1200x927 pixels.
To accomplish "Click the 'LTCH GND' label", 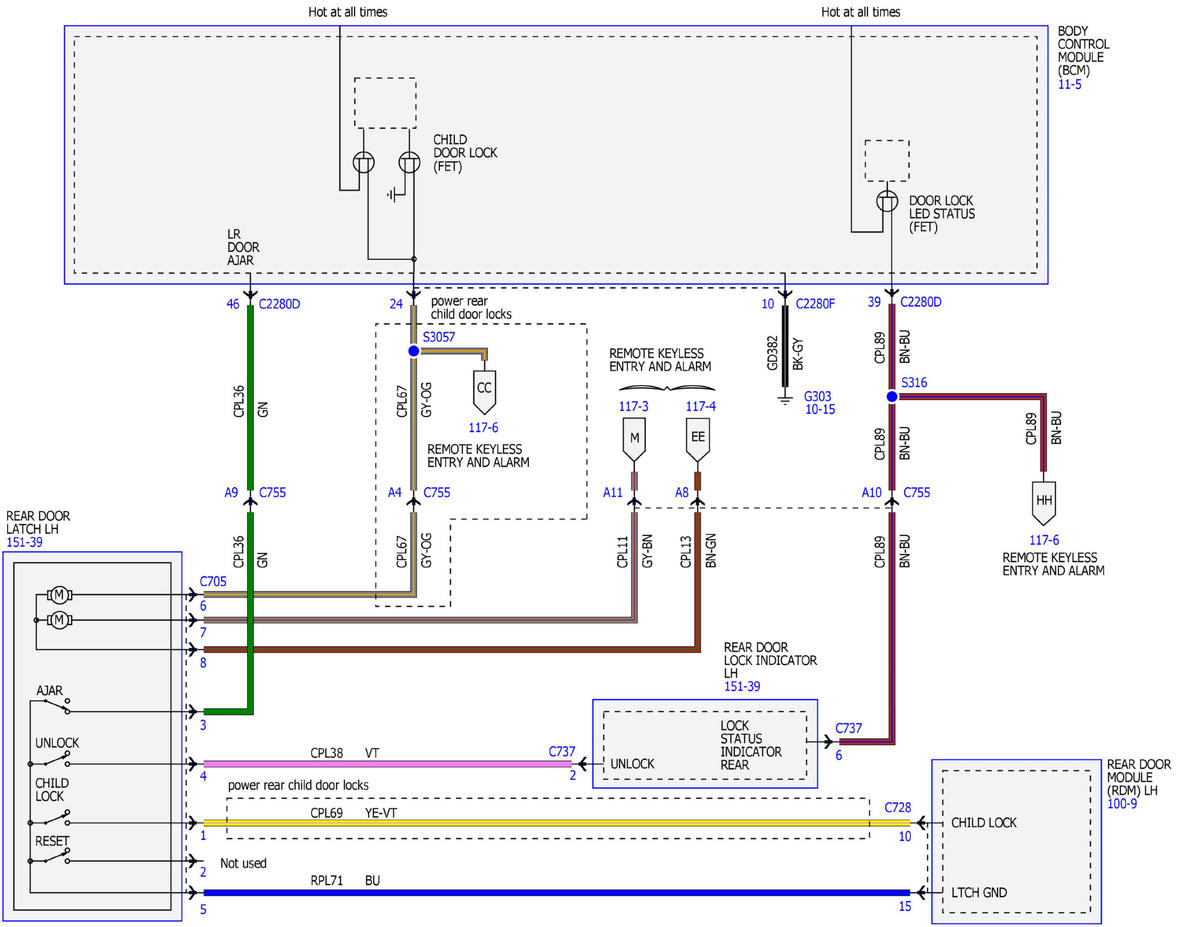I will tap(979, 892).
